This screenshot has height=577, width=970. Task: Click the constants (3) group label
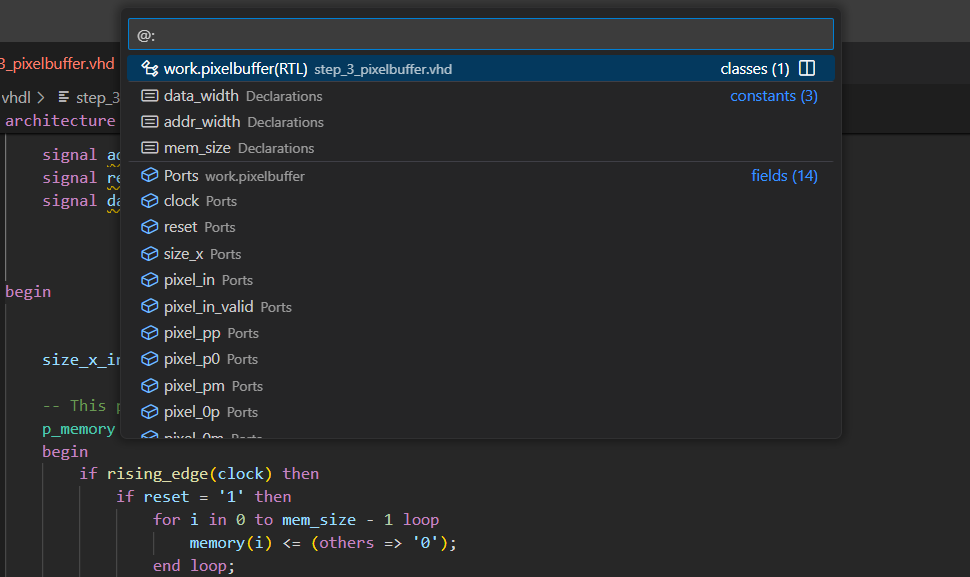point(773,96)
